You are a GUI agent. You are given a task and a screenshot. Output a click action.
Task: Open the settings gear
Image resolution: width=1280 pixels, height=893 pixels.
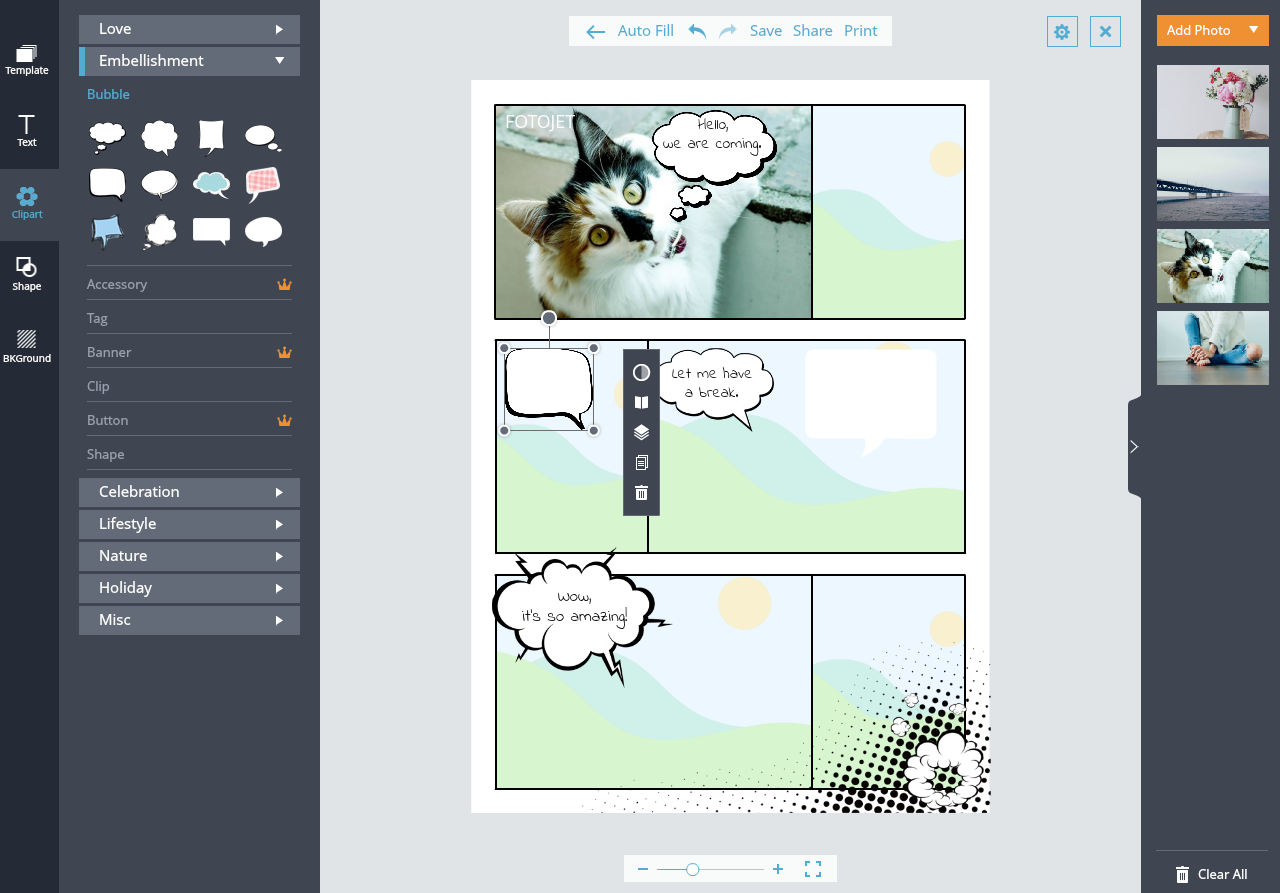click(x=1062, y=32)
